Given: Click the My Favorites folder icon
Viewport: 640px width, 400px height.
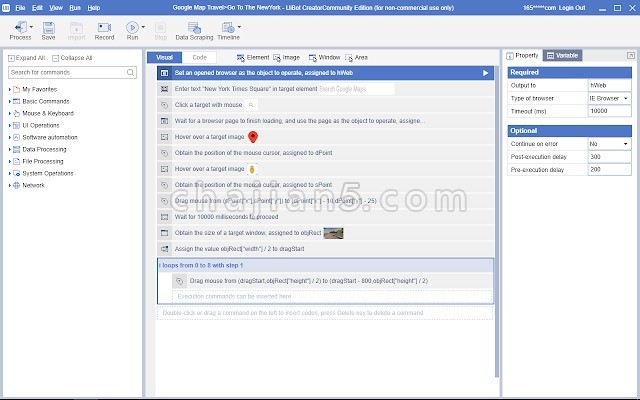Looking at the screenshot, I should click(16, 89).
